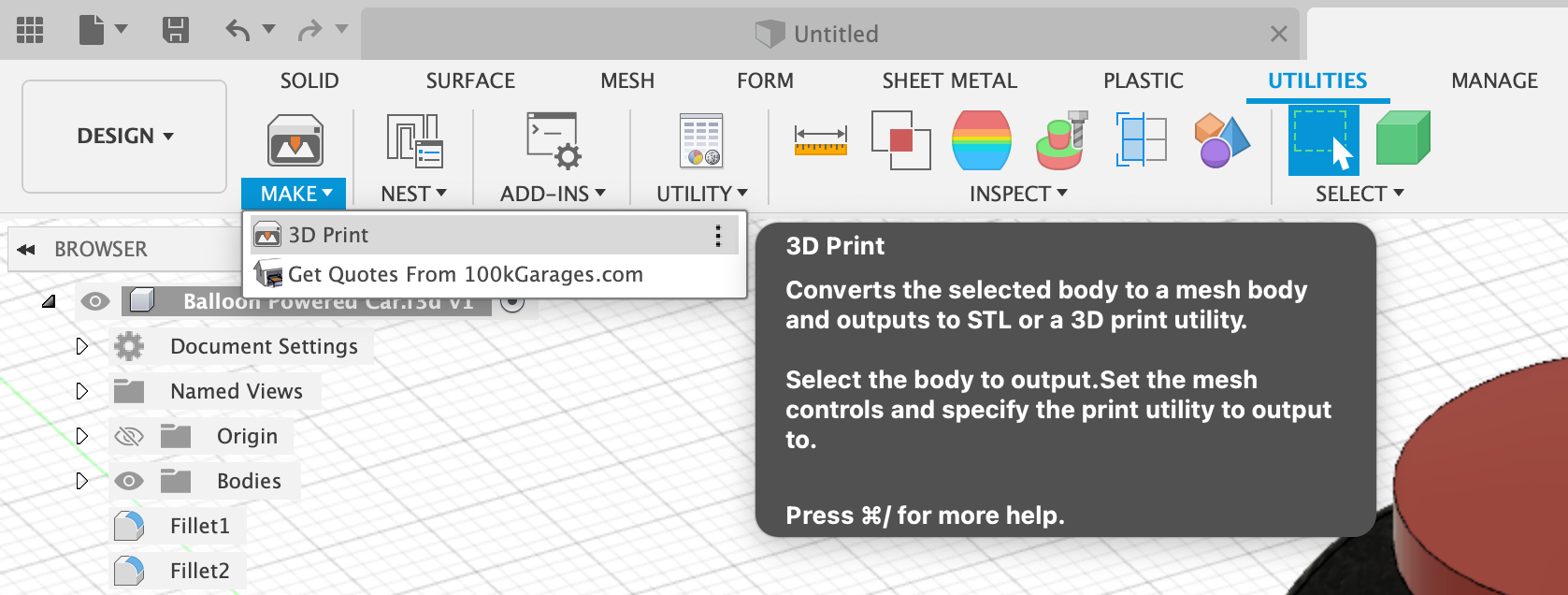1568x595 pixels.
Task: Expand the Bodies folder
Action: click(82, 481)
